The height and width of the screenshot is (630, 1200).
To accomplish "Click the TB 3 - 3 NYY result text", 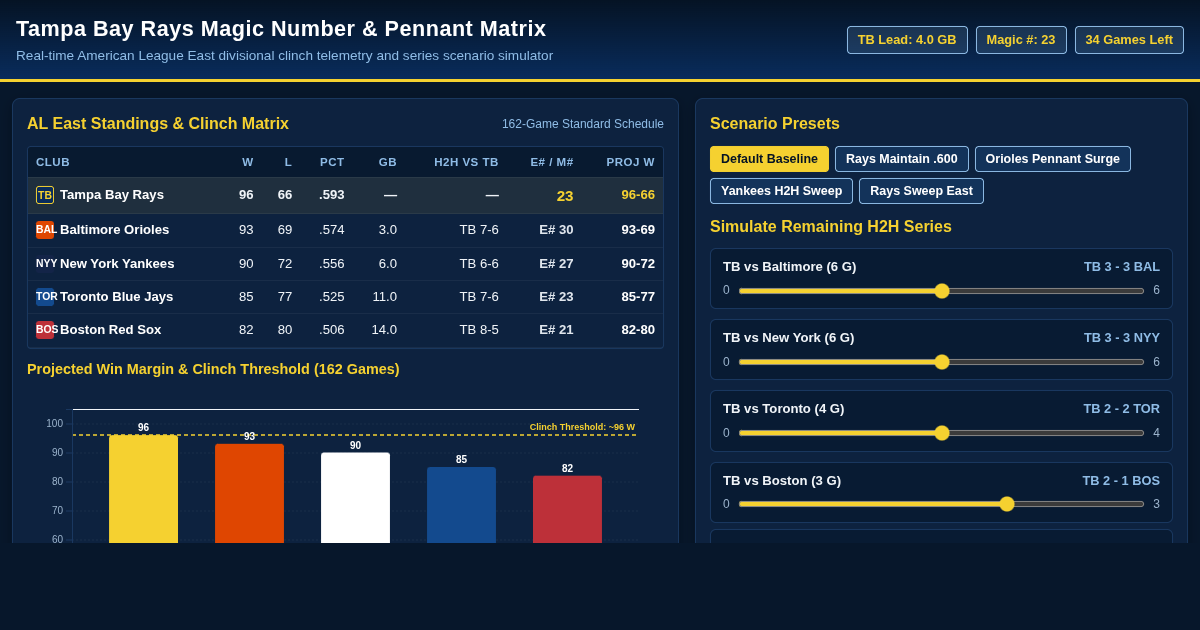I will [x=1122, y=338].
